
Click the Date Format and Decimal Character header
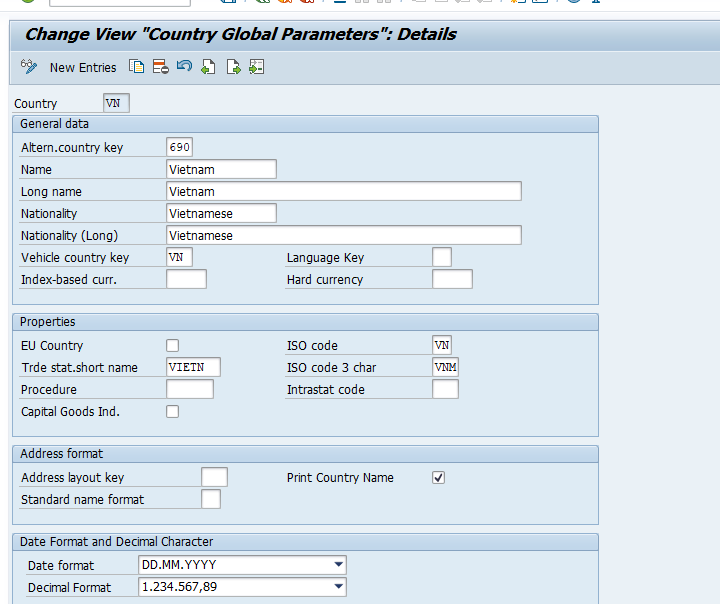pyautogui.click(x=305, y=542)
